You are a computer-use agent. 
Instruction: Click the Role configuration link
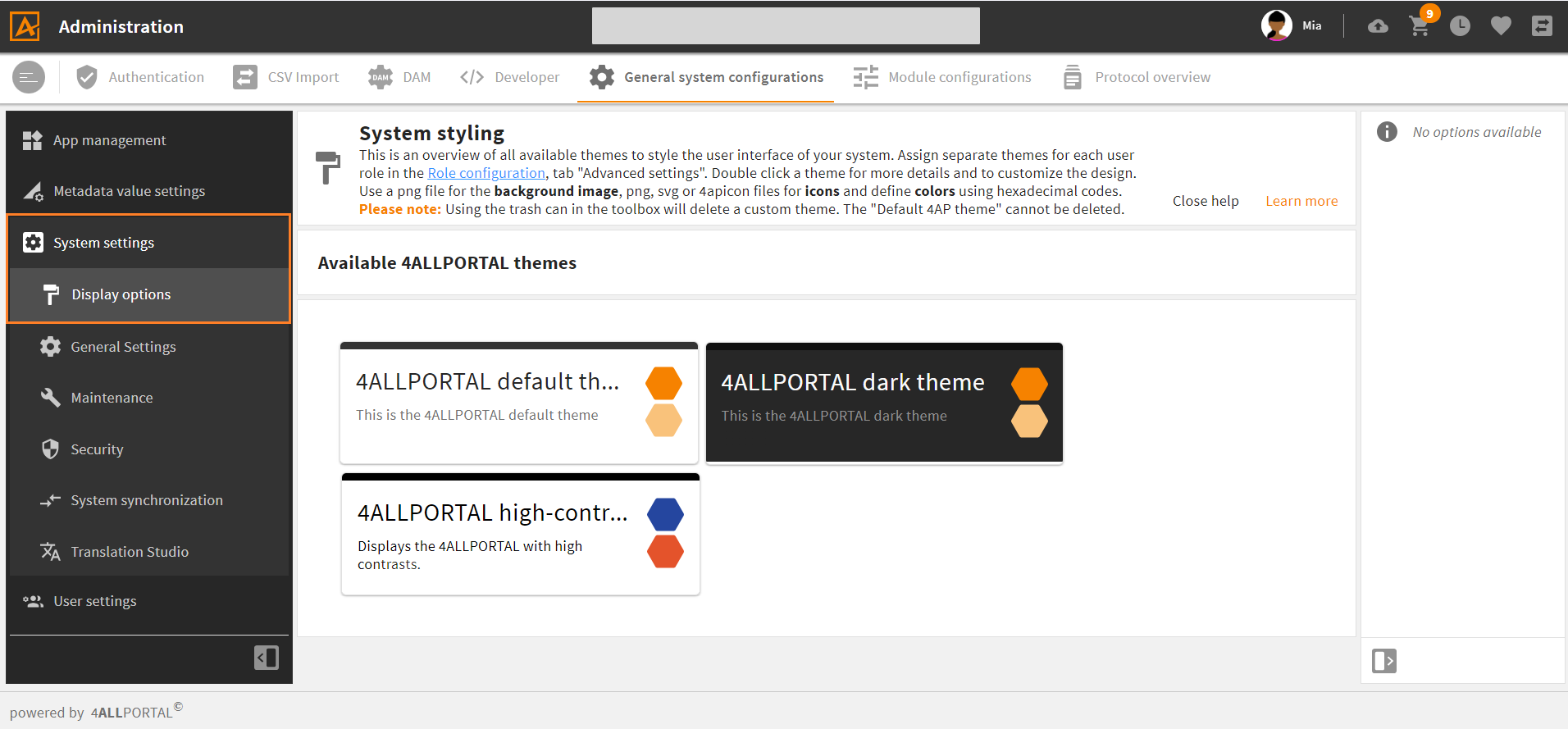485,173
